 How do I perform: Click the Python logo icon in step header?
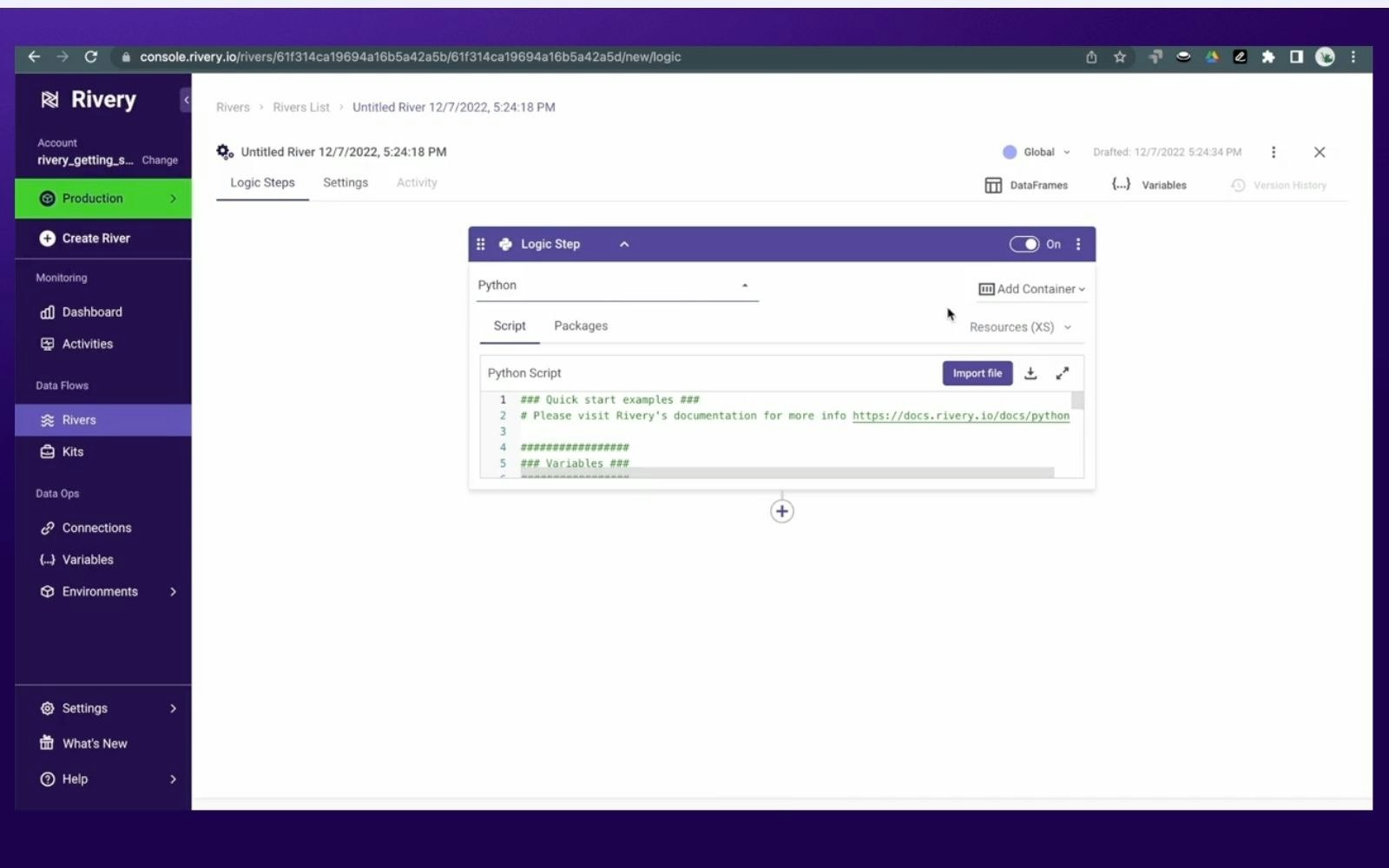tap(505, 244)
